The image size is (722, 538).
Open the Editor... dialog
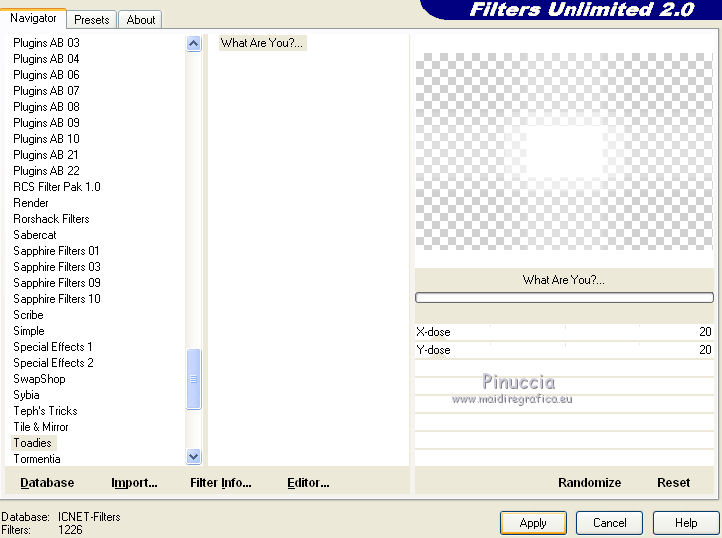pos(308,483)
